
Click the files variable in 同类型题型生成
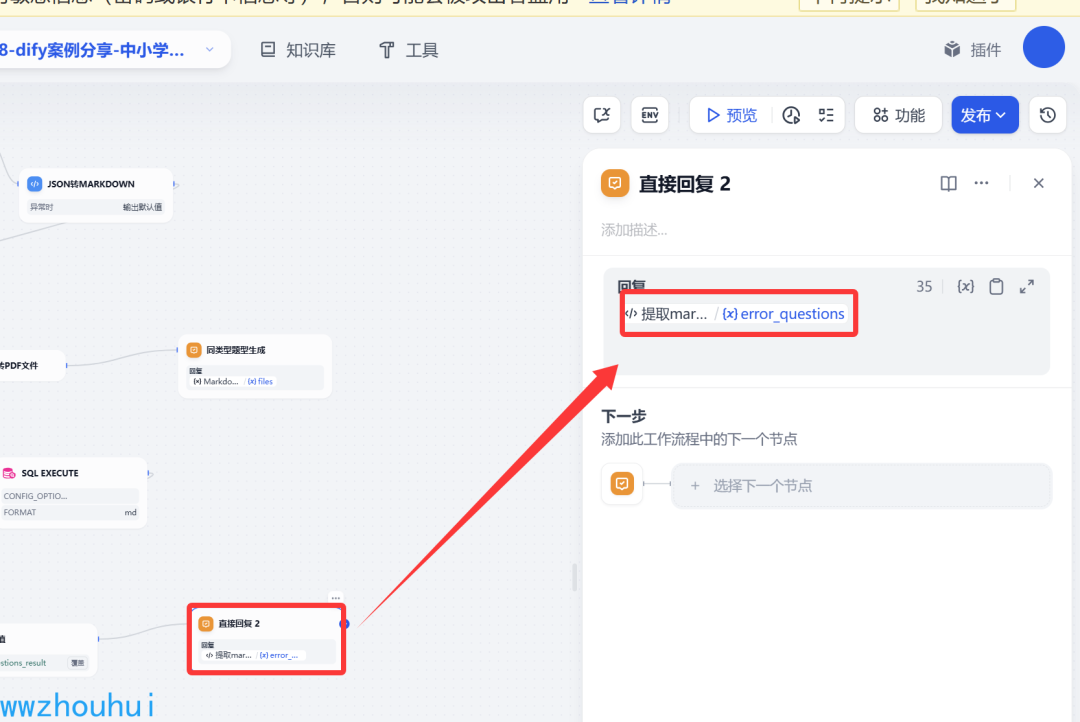260,382
